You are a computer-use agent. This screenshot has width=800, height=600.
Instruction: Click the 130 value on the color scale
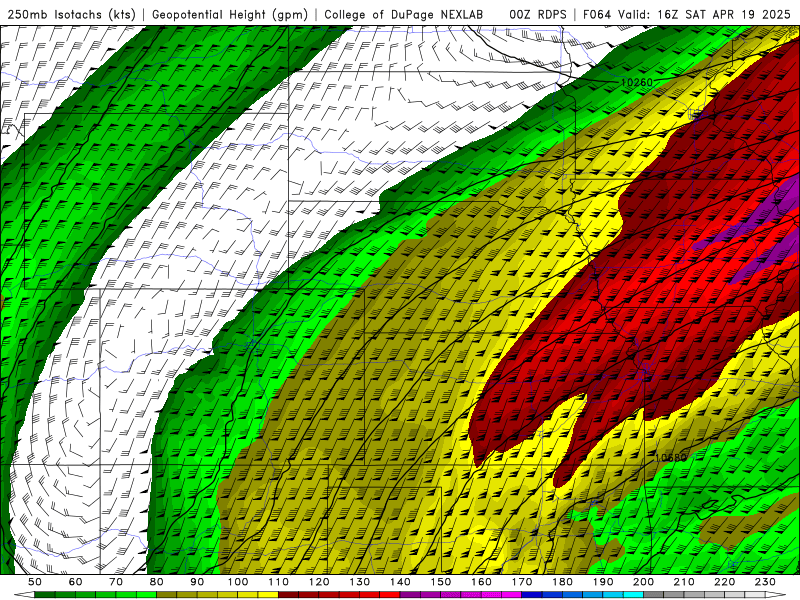click(360, 582)
